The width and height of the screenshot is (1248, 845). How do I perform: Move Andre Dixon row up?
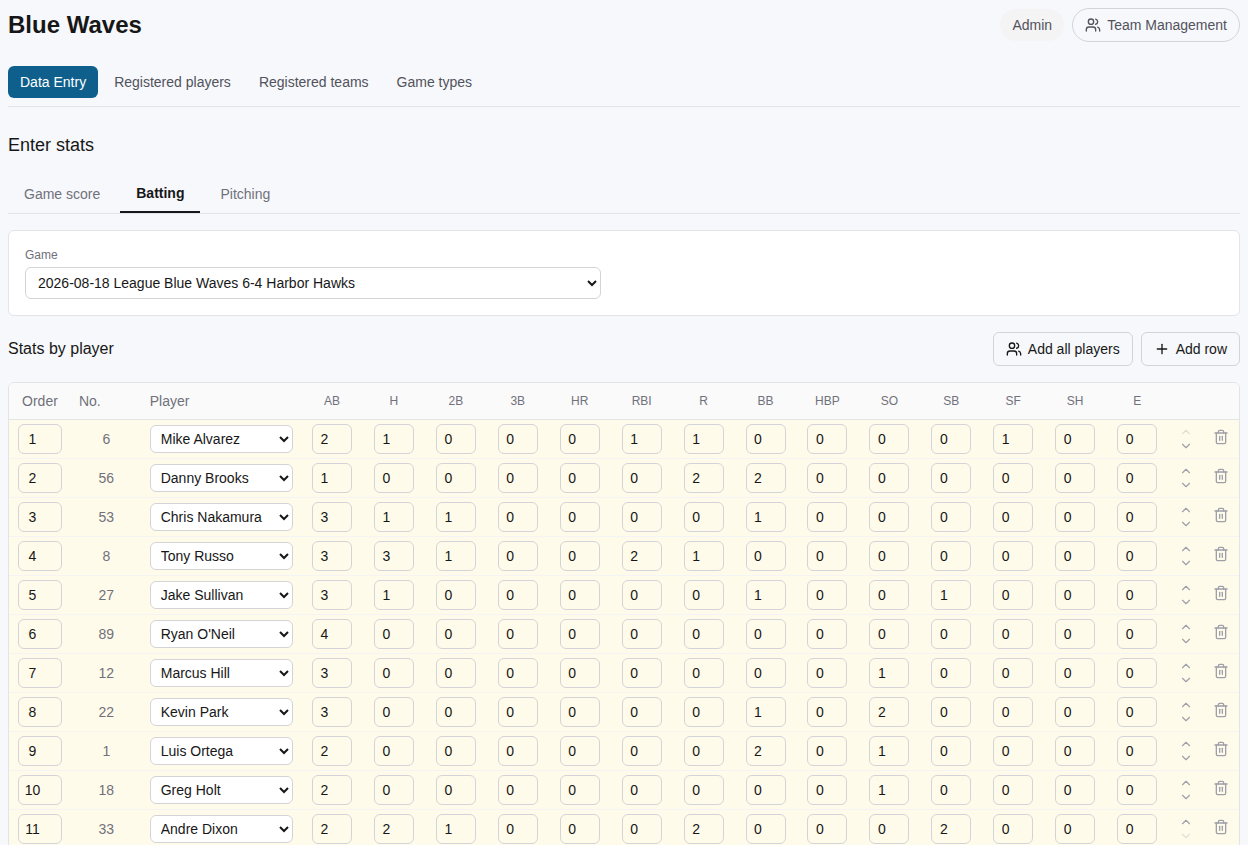[1186, 823]
